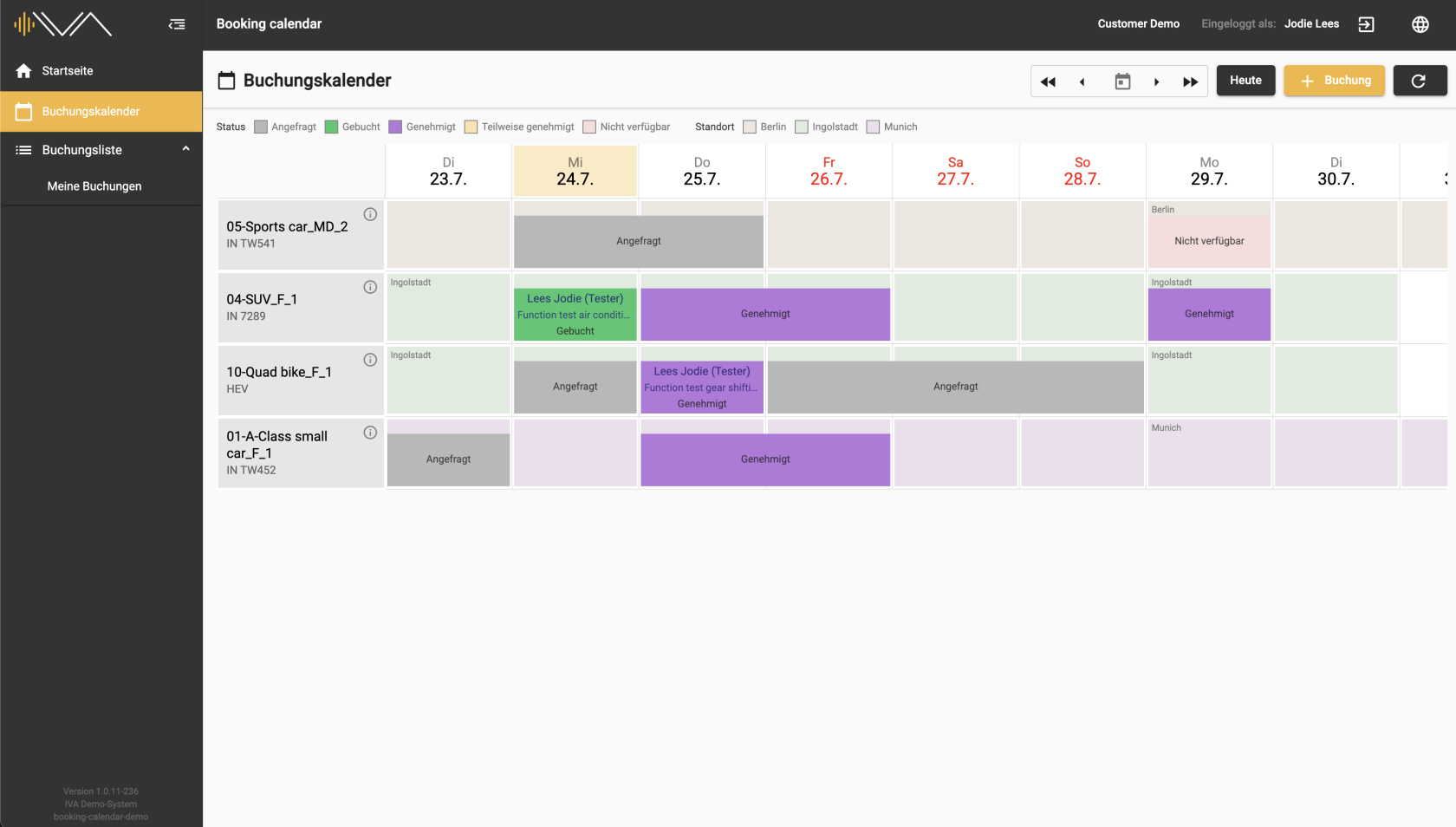Click user name Jodie Lees

(1311, 24)
